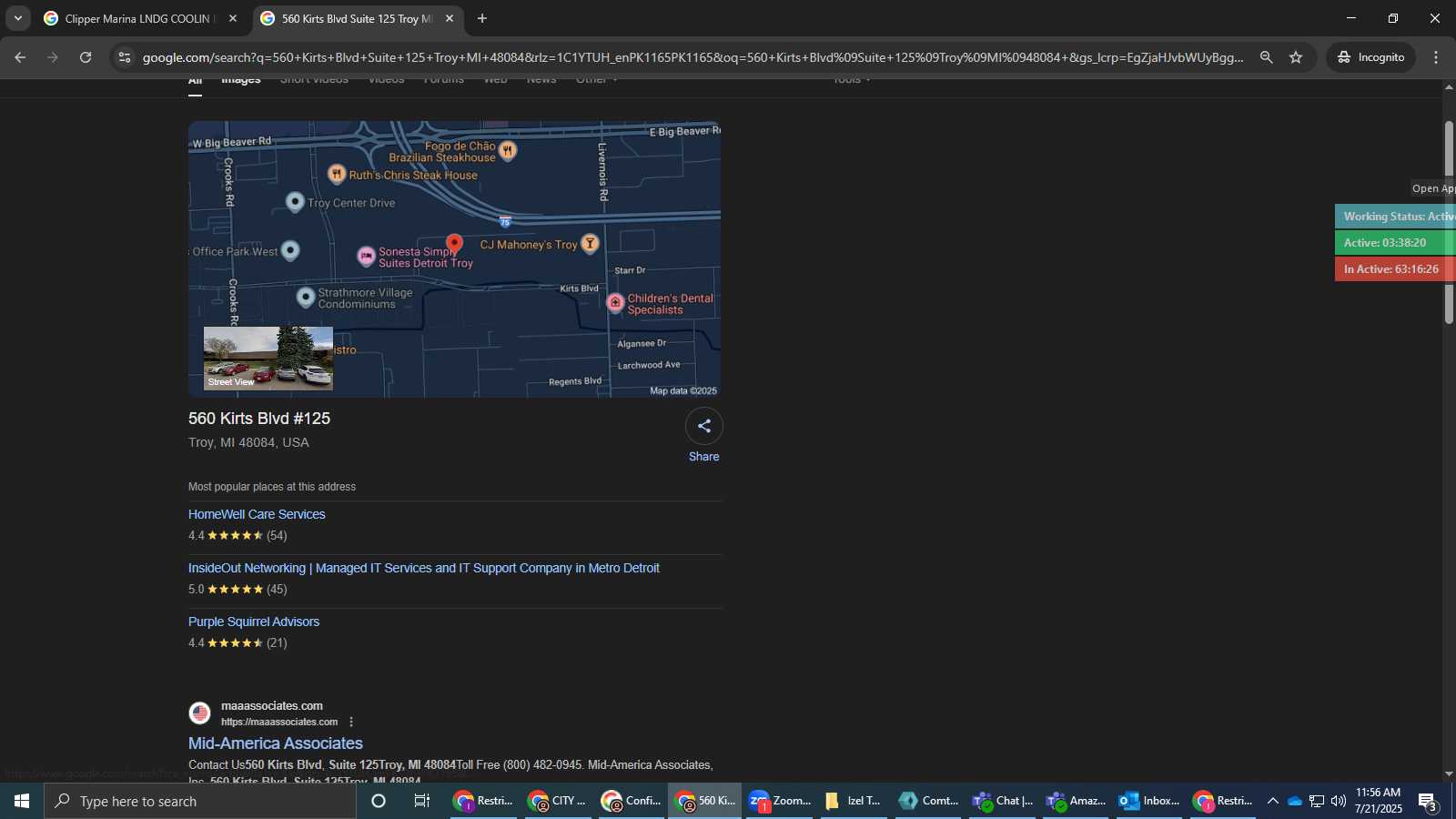Viewport: 1456px width, 819px height.
Task: Open the Teams Chat taskbar item
Action: click(x=1002, y=801)
